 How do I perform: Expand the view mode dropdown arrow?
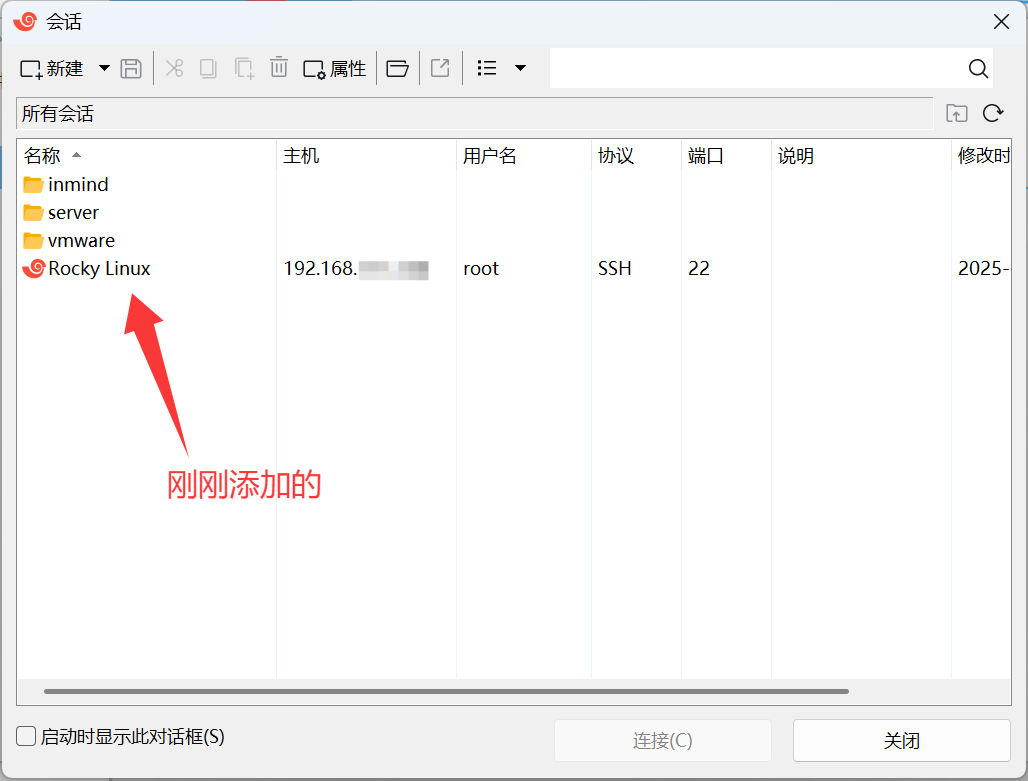pyautogui.click(x=520, y=68)
